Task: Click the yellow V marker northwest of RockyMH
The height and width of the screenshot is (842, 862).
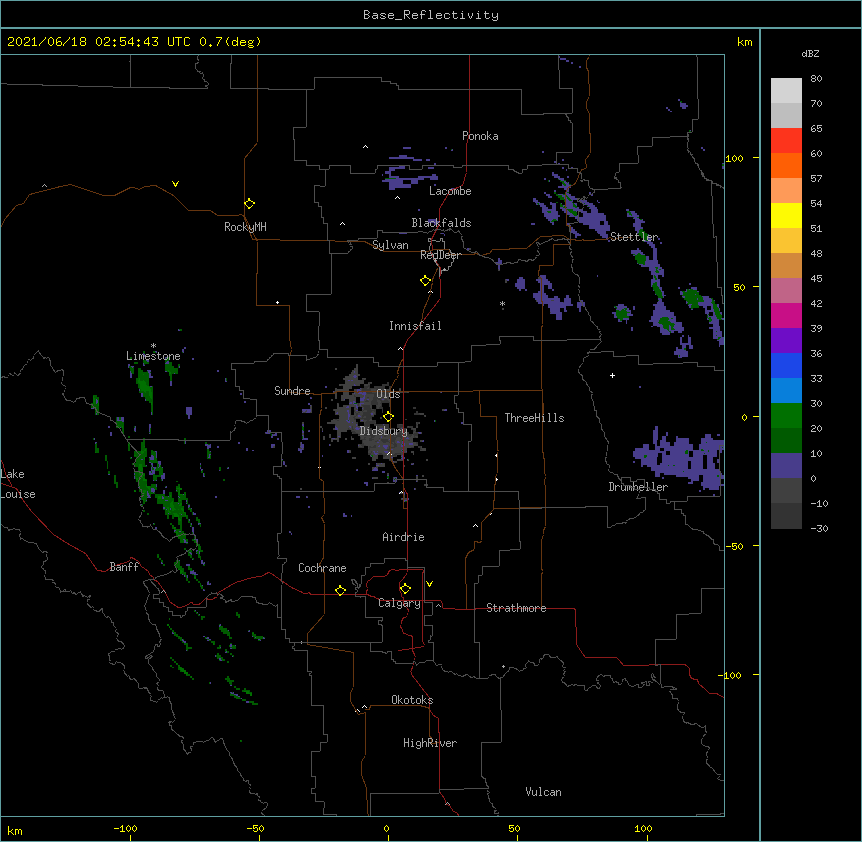Action: pos(175,184)
